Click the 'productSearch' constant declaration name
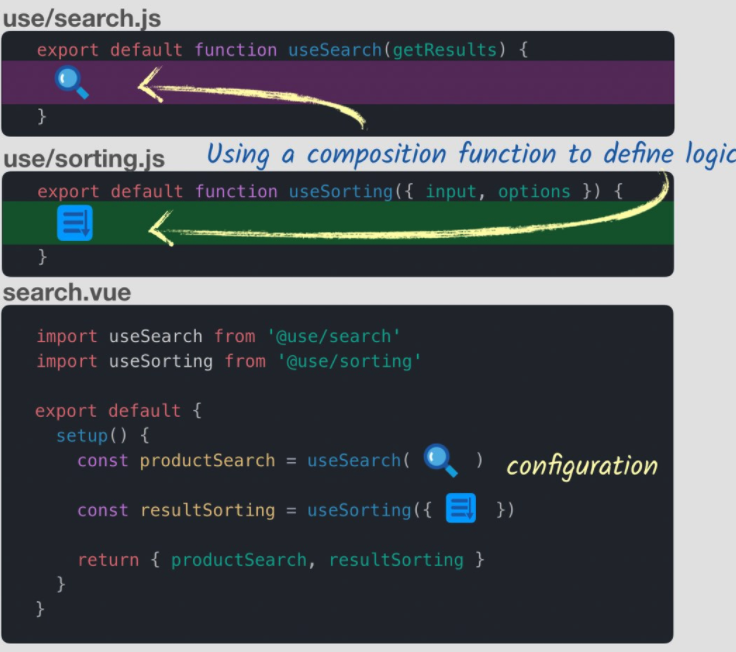Screen dimensions: 736x652 [207, 460]
